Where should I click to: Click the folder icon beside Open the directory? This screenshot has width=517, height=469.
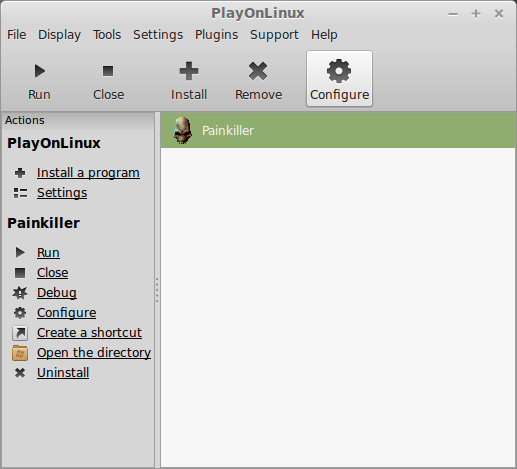click(x=20, y=353)
